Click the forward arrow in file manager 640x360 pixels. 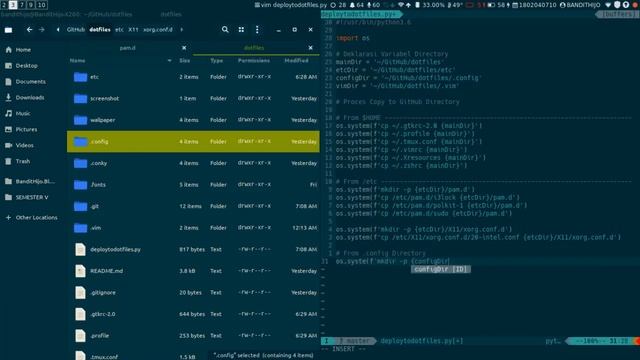pos(42,30)
